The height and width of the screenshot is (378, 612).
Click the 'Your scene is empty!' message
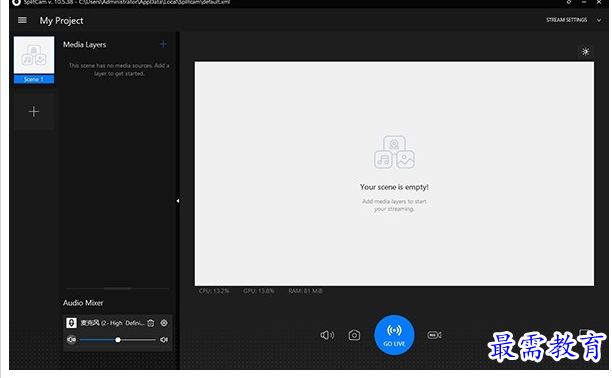[x=394, y=187]
